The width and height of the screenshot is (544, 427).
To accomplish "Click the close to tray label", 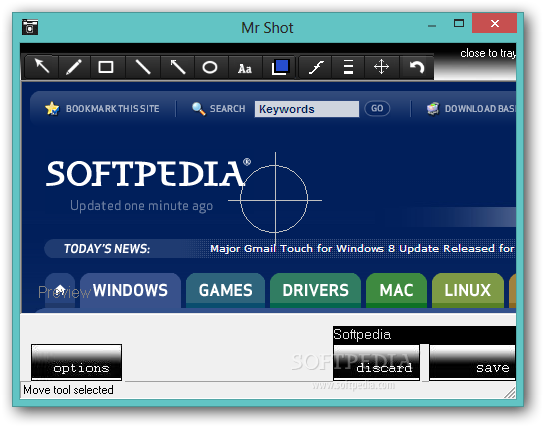I will tap(488, 53).
